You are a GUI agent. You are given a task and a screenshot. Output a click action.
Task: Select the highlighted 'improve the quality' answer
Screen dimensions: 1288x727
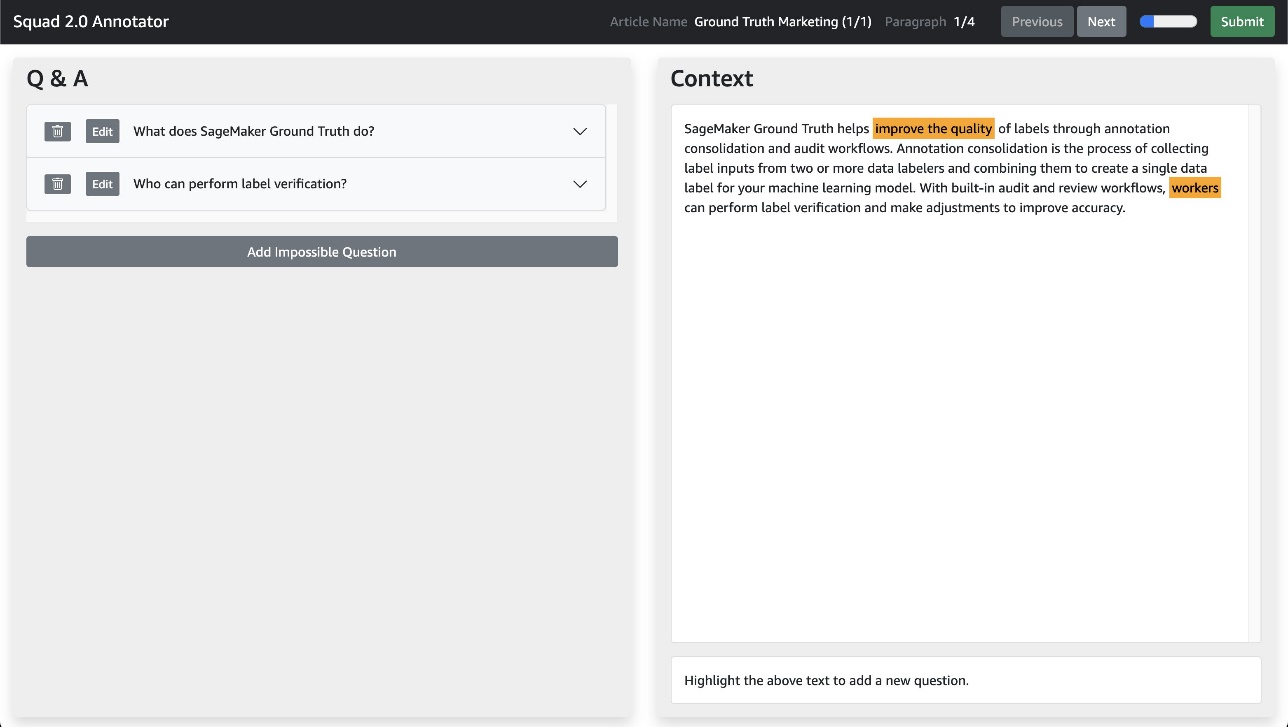pos(934,128)
